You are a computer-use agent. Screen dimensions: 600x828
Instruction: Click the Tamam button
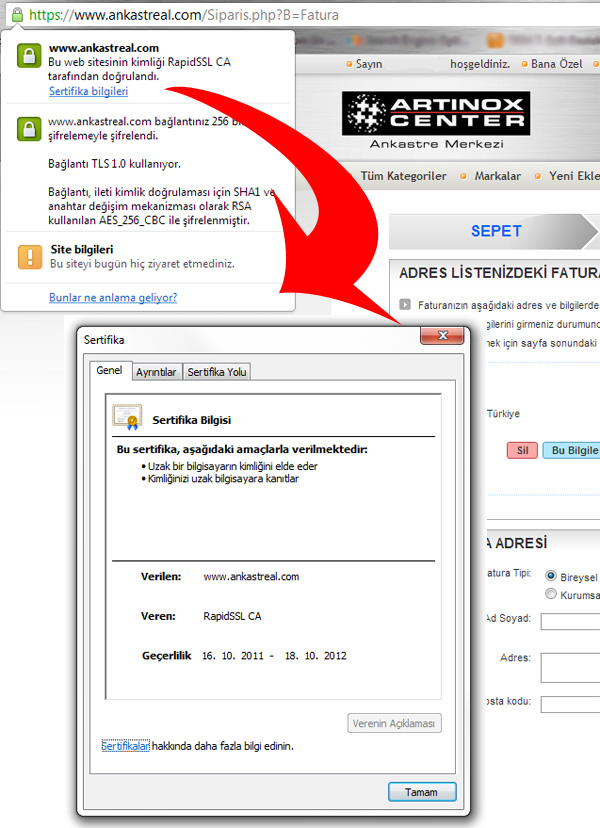click(421, 792)
